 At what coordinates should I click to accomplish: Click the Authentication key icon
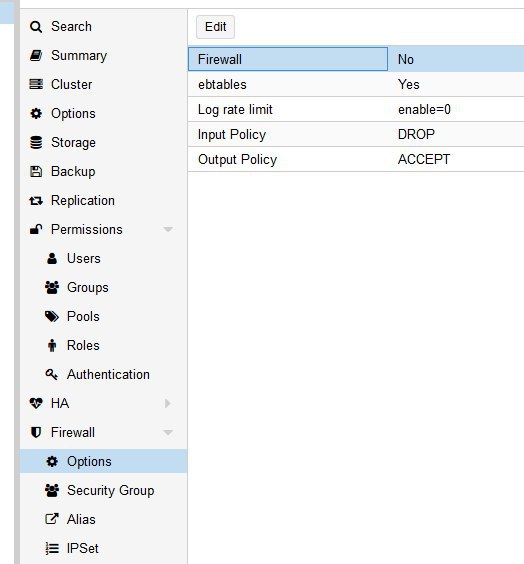[x=52, y=374]
